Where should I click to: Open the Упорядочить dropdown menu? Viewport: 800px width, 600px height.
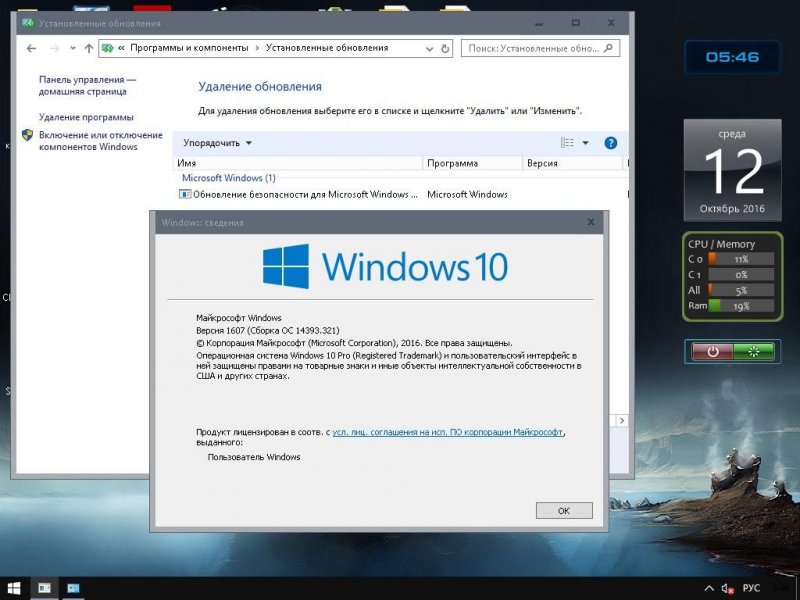click(217, 143)
